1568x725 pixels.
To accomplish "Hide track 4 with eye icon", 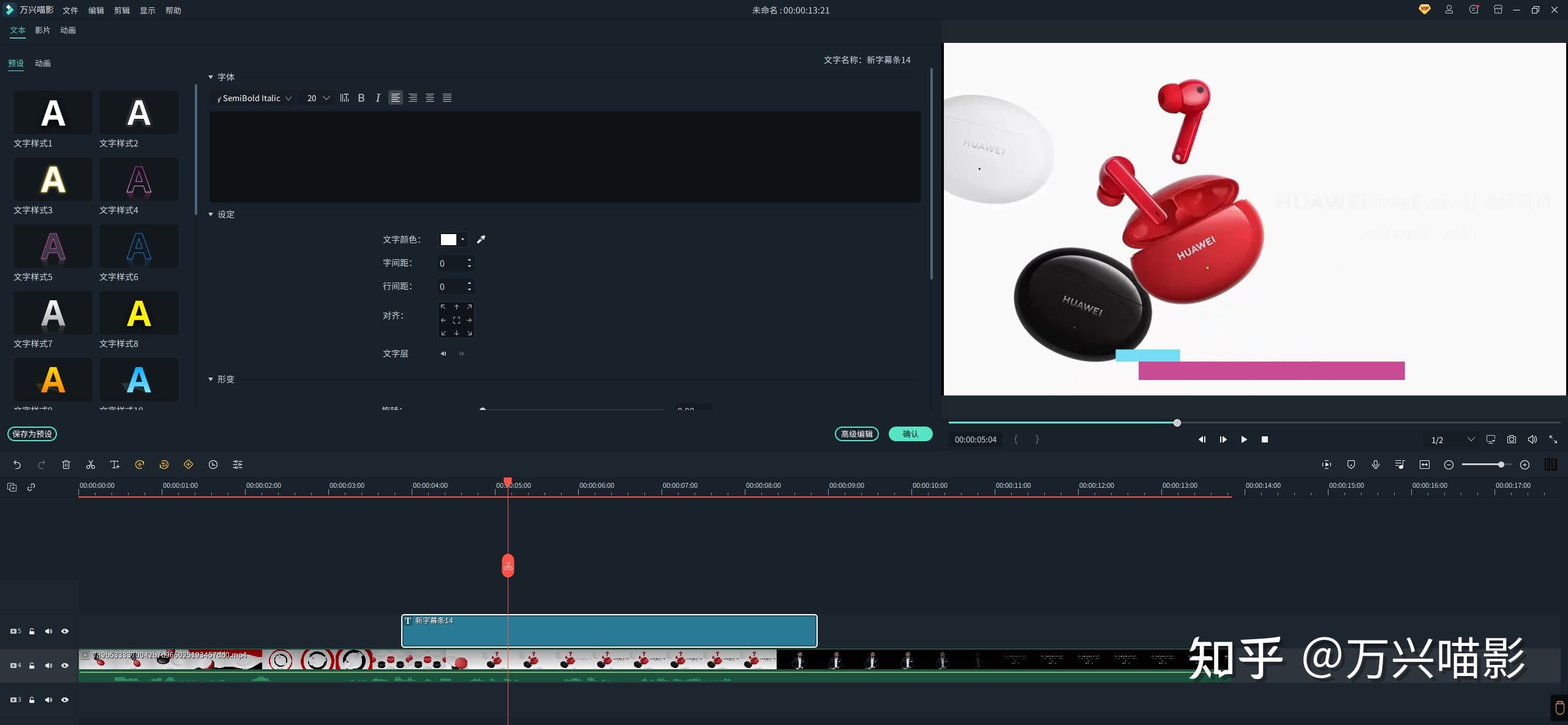I will [65, 666].
